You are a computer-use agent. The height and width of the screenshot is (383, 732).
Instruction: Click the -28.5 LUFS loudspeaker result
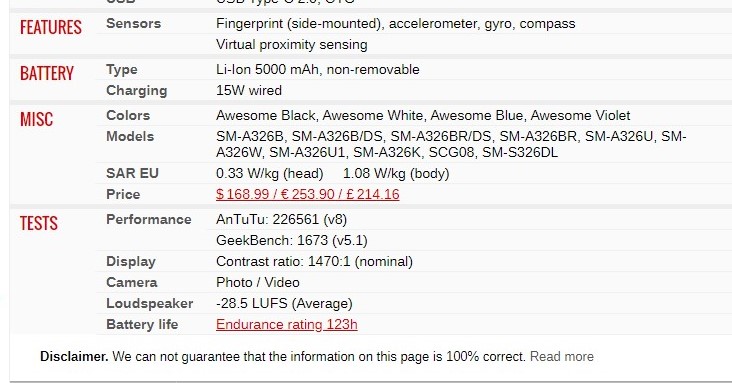(284, 304)
